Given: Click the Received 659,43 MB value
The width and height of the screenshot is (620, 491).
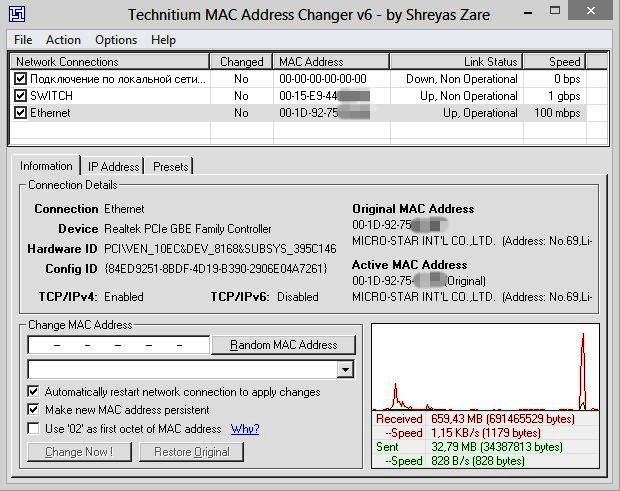Looking at the screenshot, I should click(x=503, y=419).
